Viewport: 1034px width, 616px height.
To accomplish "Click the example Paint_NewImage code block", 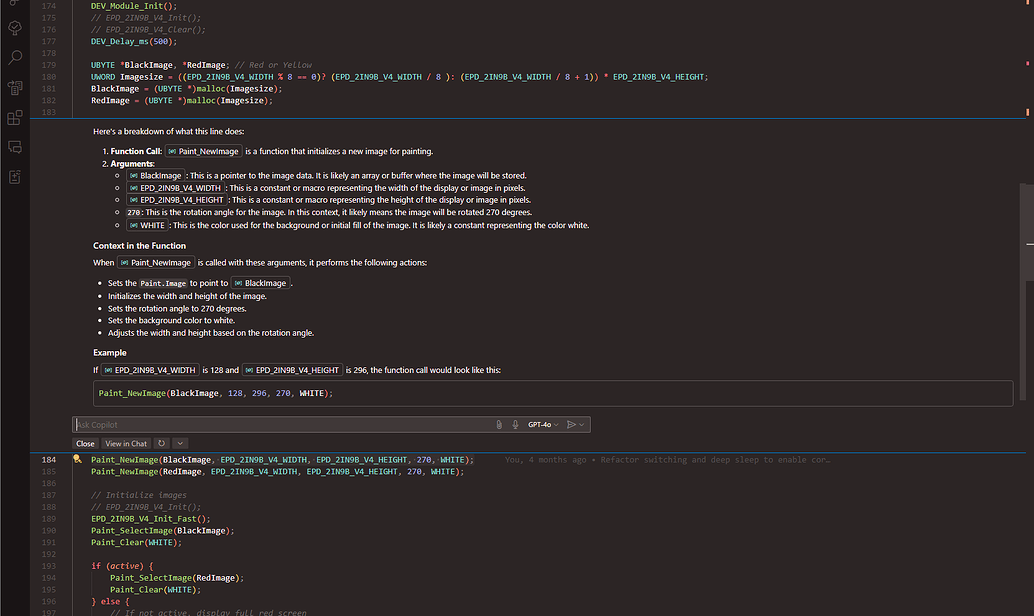I will pos(553,393).
